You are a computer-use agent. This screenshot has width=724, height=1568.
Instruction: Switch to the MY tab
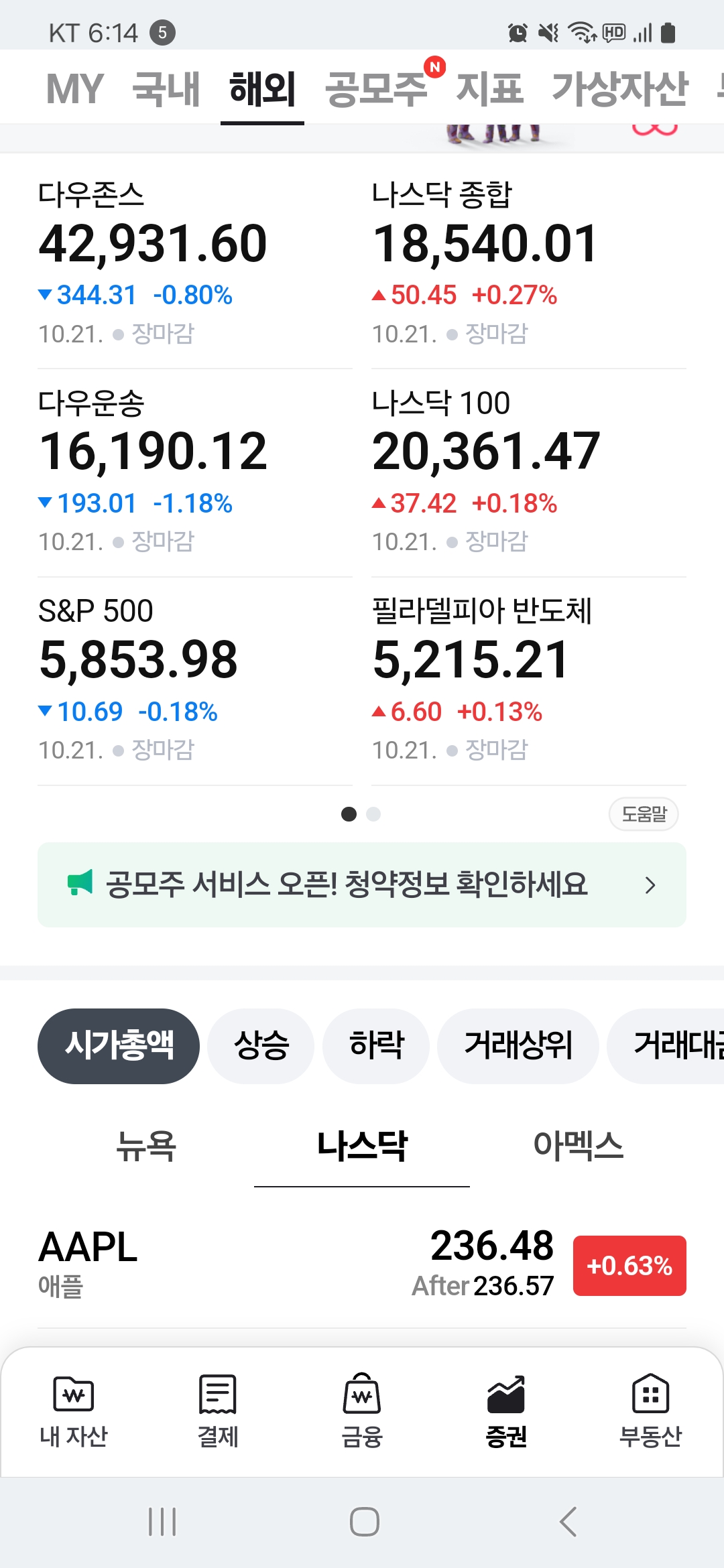74,88
